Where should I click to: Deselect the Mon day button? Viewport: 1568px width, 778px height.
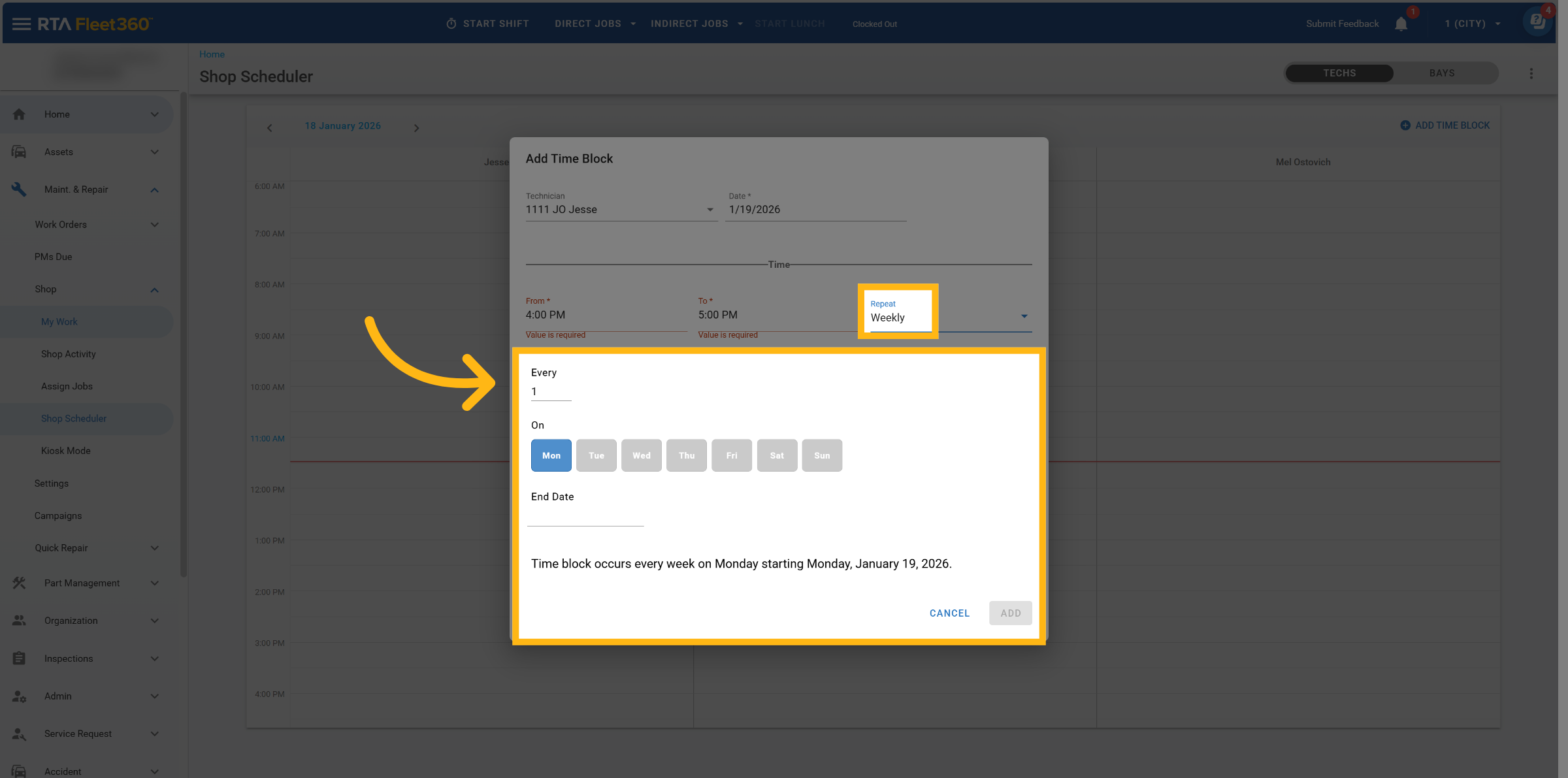(x=551, y=455)
